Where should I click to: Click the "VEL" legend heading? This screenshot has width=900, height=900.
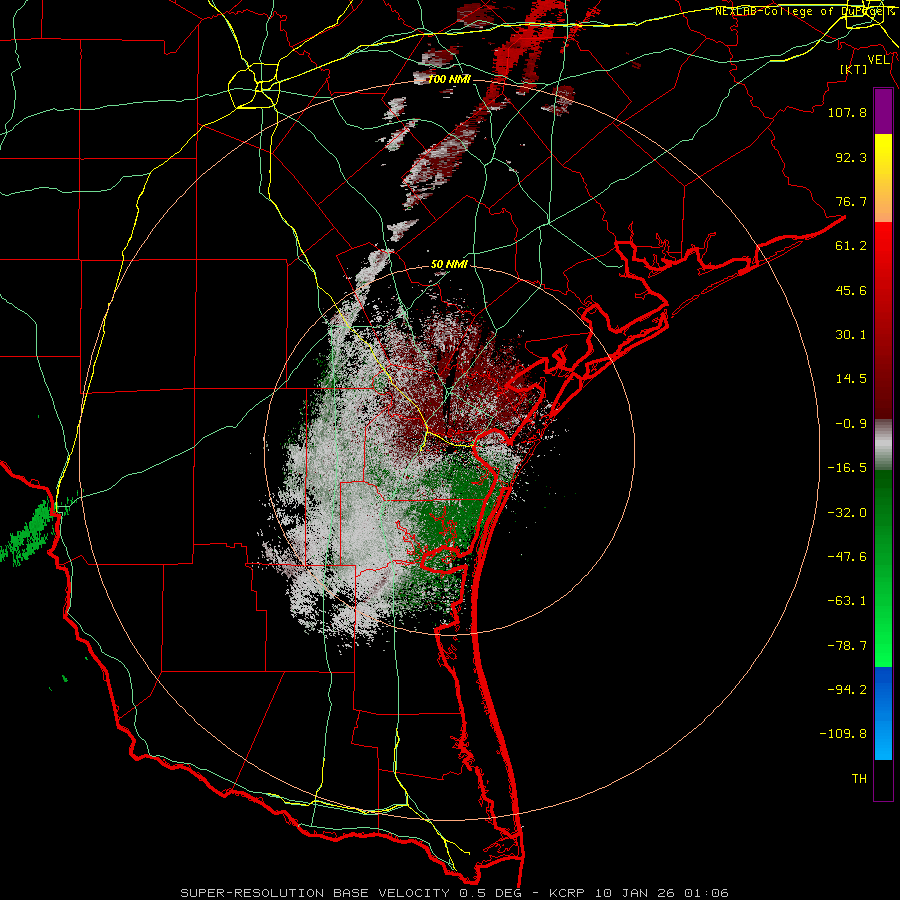pyautogui.click(x=879, y=60)
